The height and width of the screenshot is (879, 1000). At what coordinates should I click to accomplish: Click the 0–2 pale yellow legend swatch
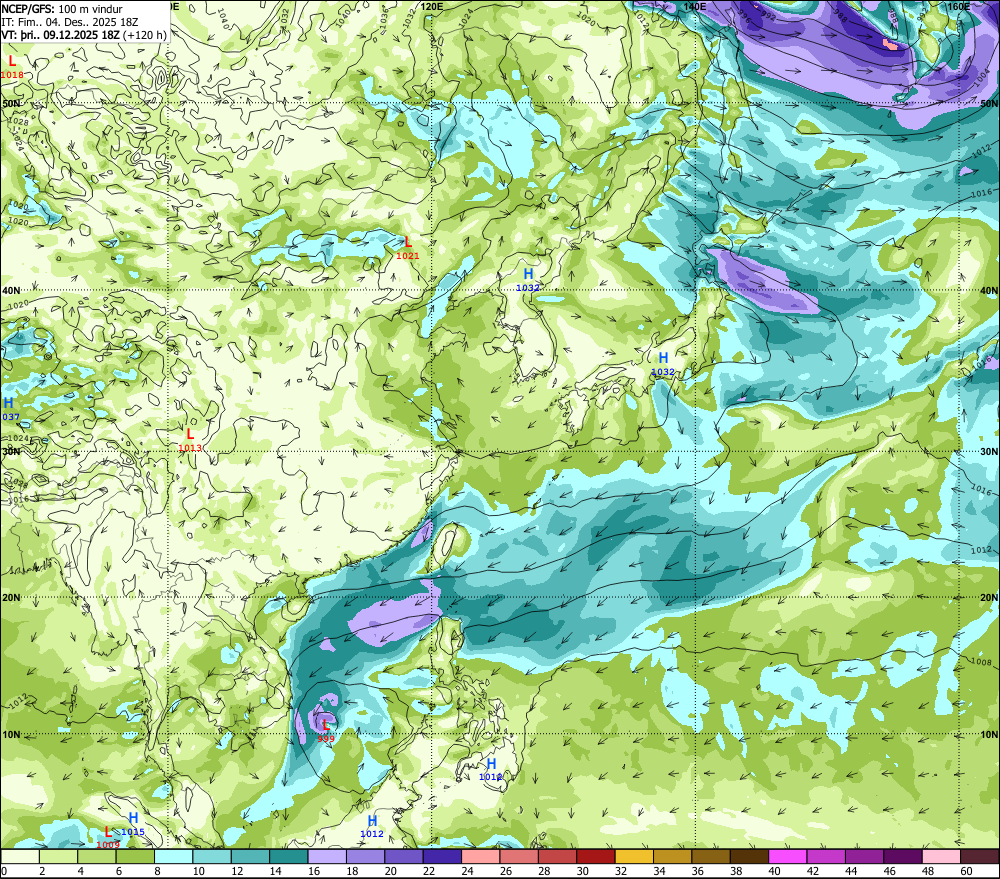(20, 856)
